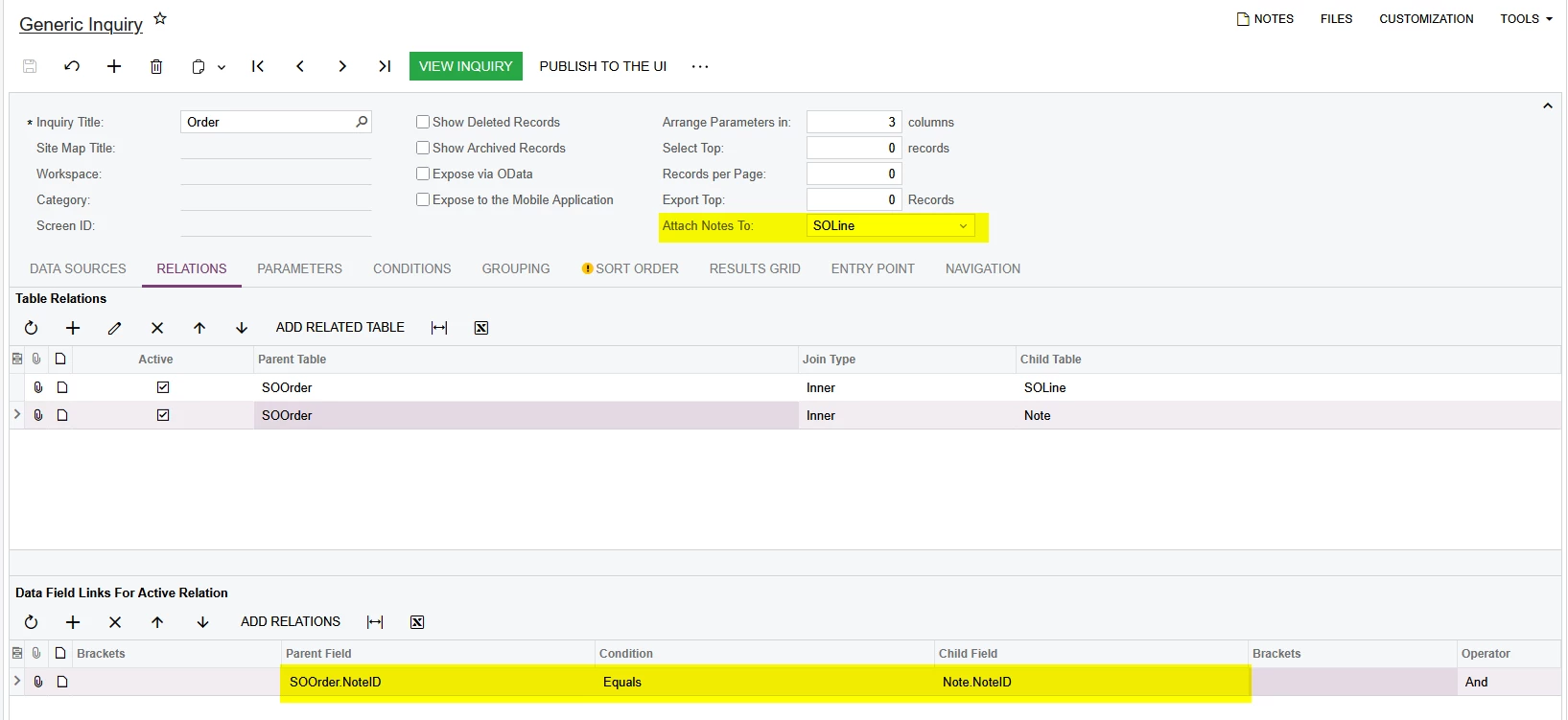1568x720 pixels.
Task: Enable Show Deleted Records checkbox
Action: [423, 122]
